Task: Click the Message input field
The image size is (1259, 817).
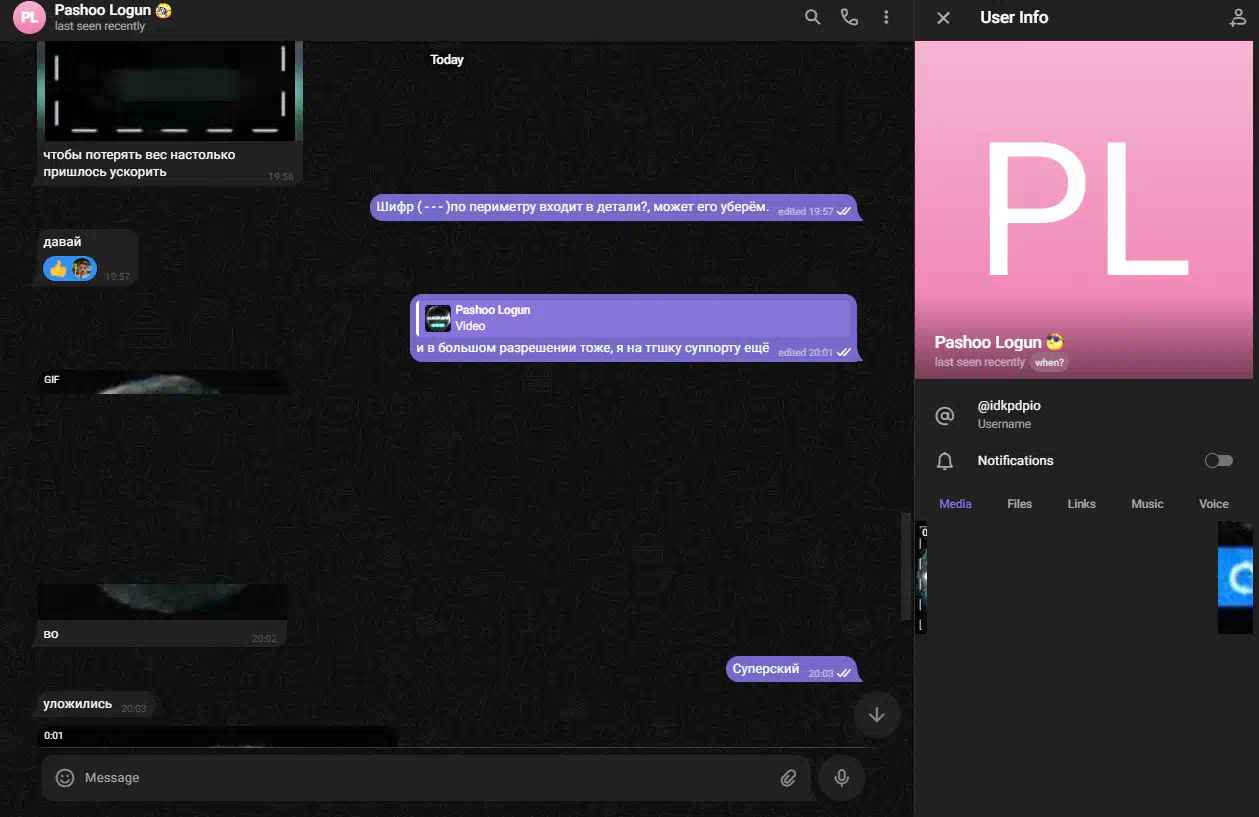Action: [420, 778]
